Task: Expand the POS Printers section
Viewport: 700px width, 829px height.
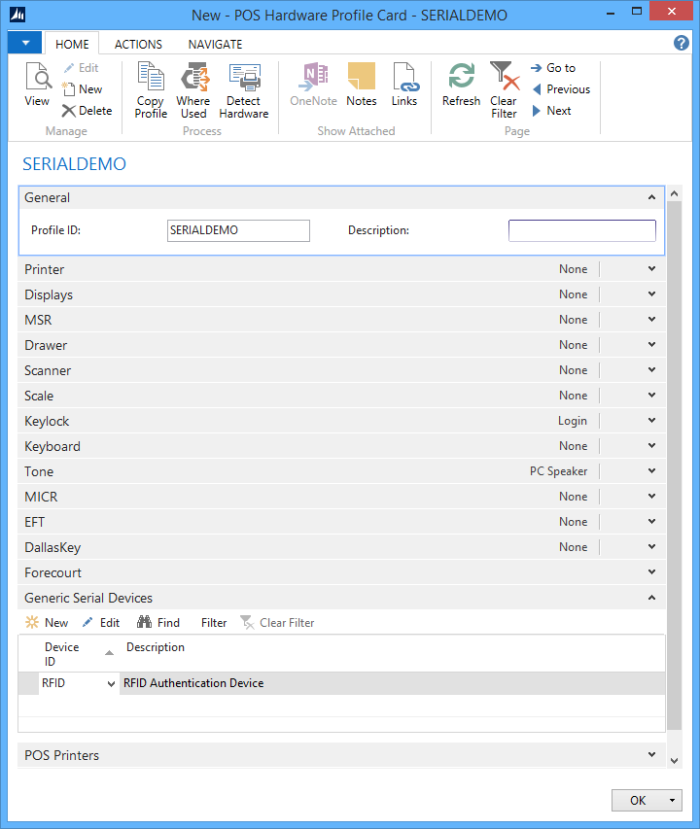Action: [651, 755]
